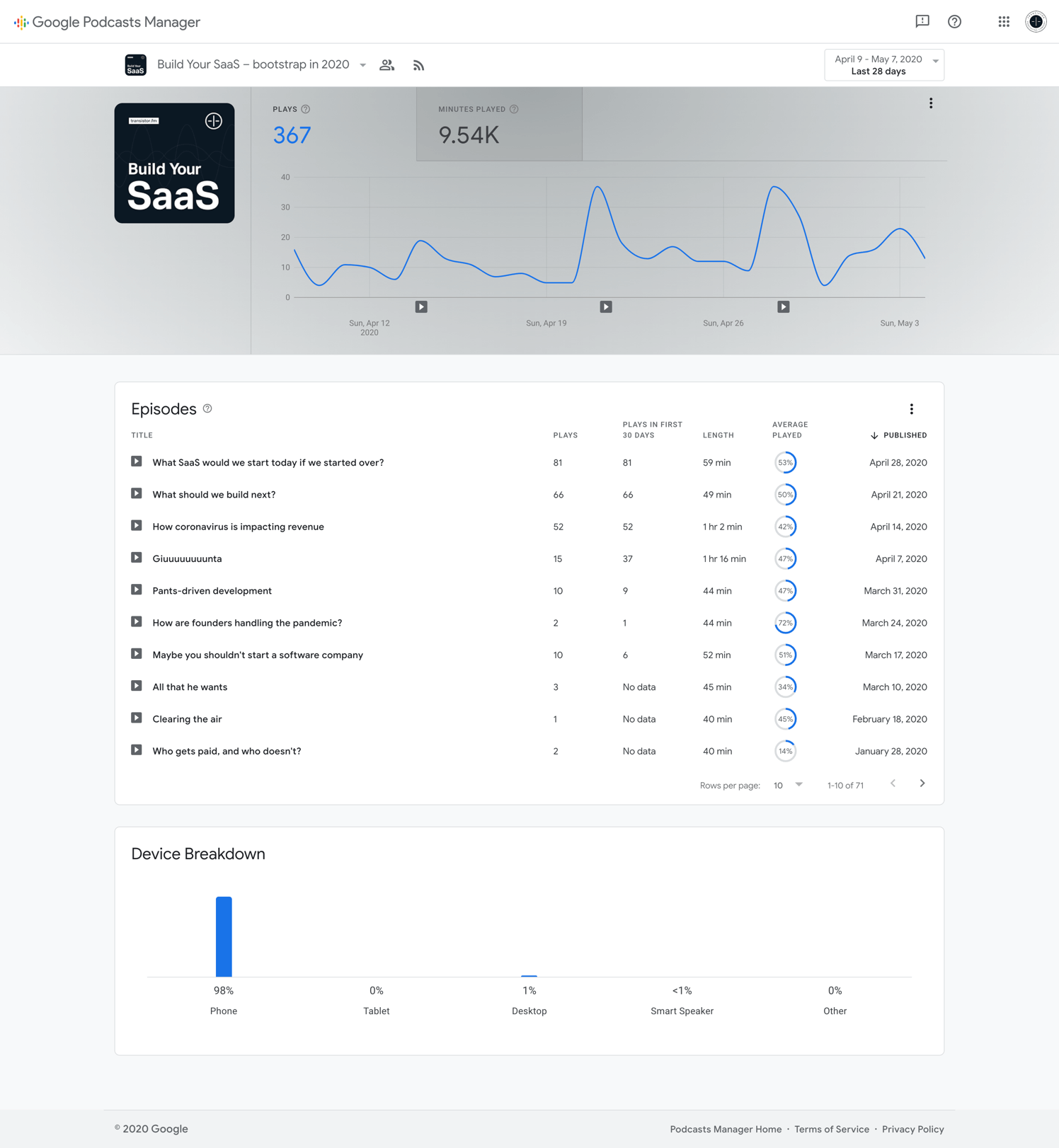This screenshot has height=1148, width=1059.
Task: Select the Plays metric tab
Action: 333,125
